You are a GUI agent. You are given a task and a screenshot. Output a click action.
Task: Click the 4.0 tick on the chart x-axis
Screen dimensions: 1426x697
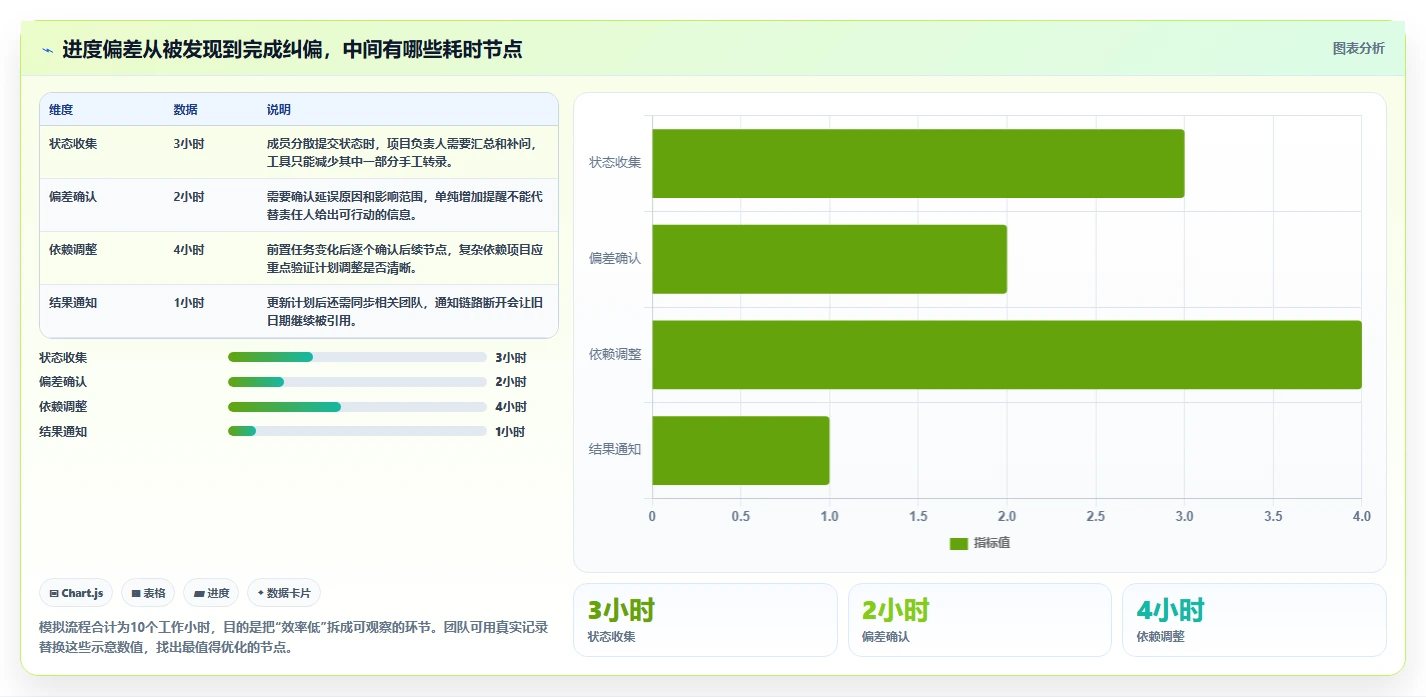pos(1361,516)
